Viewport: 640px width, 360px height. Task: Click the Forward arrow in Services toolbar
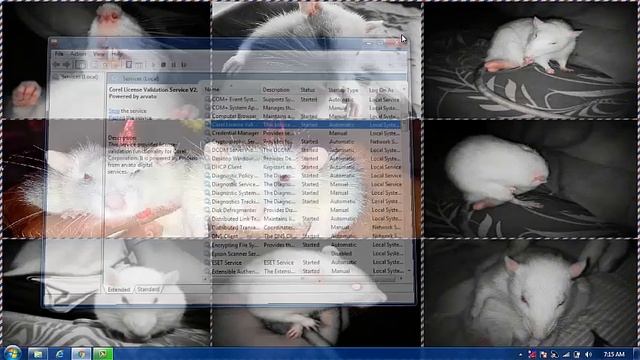coord(67,64)
